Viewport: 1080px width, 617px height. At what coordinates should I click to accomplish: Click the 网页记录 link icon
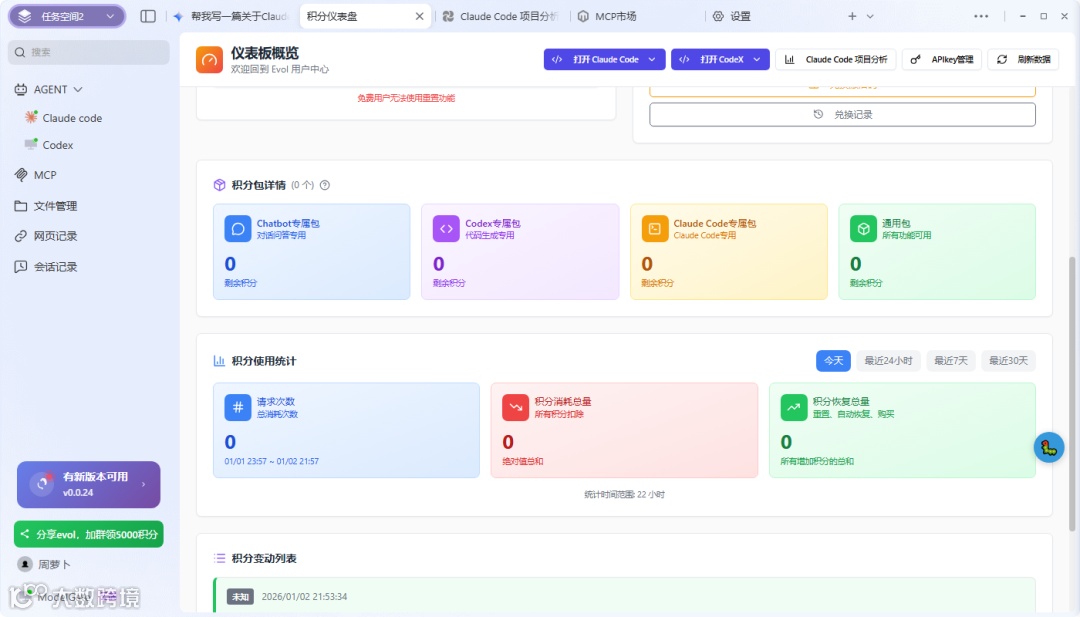point(21,236)
